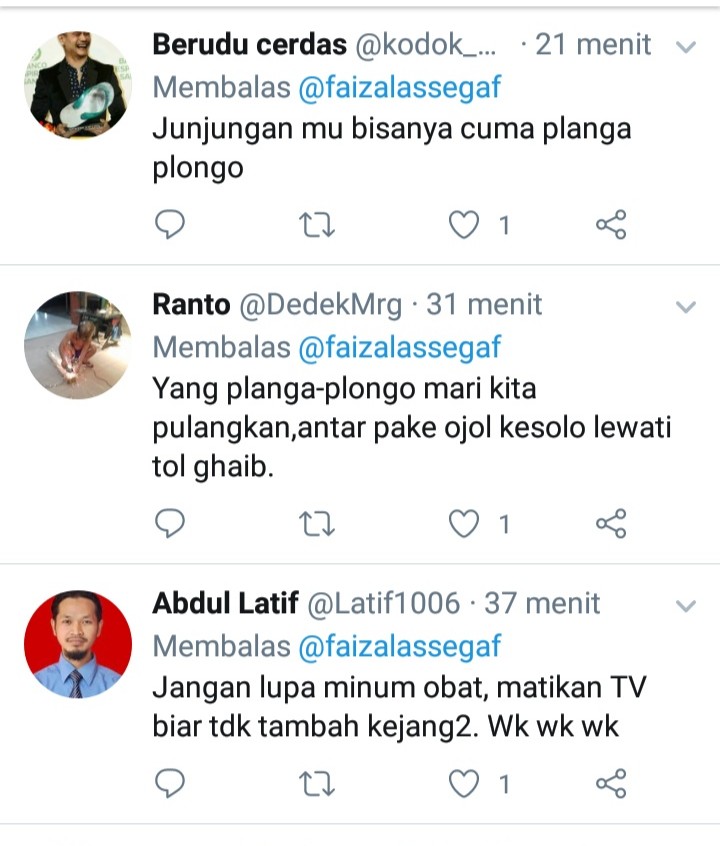The width and height of the screenshot is (720, 846).
Task: Share the Berudu cerdas tweet
Action: [611, 224]
